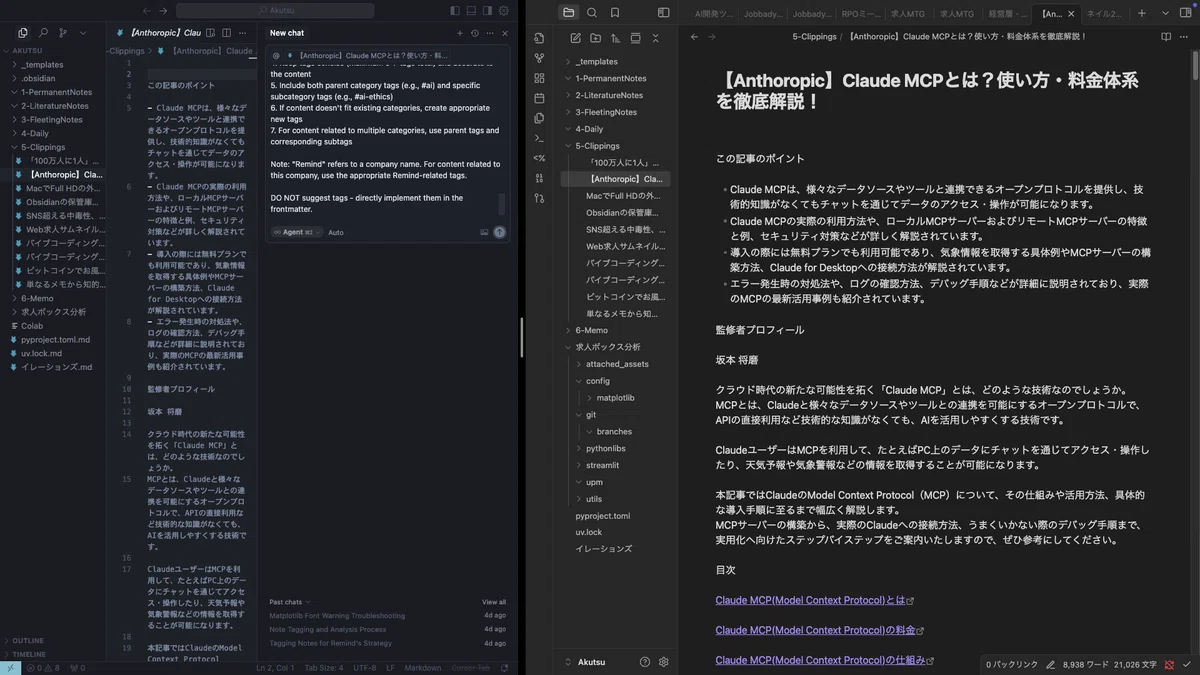Open the Claude MCP(Model Context Protocol)の料金 link

815,631
